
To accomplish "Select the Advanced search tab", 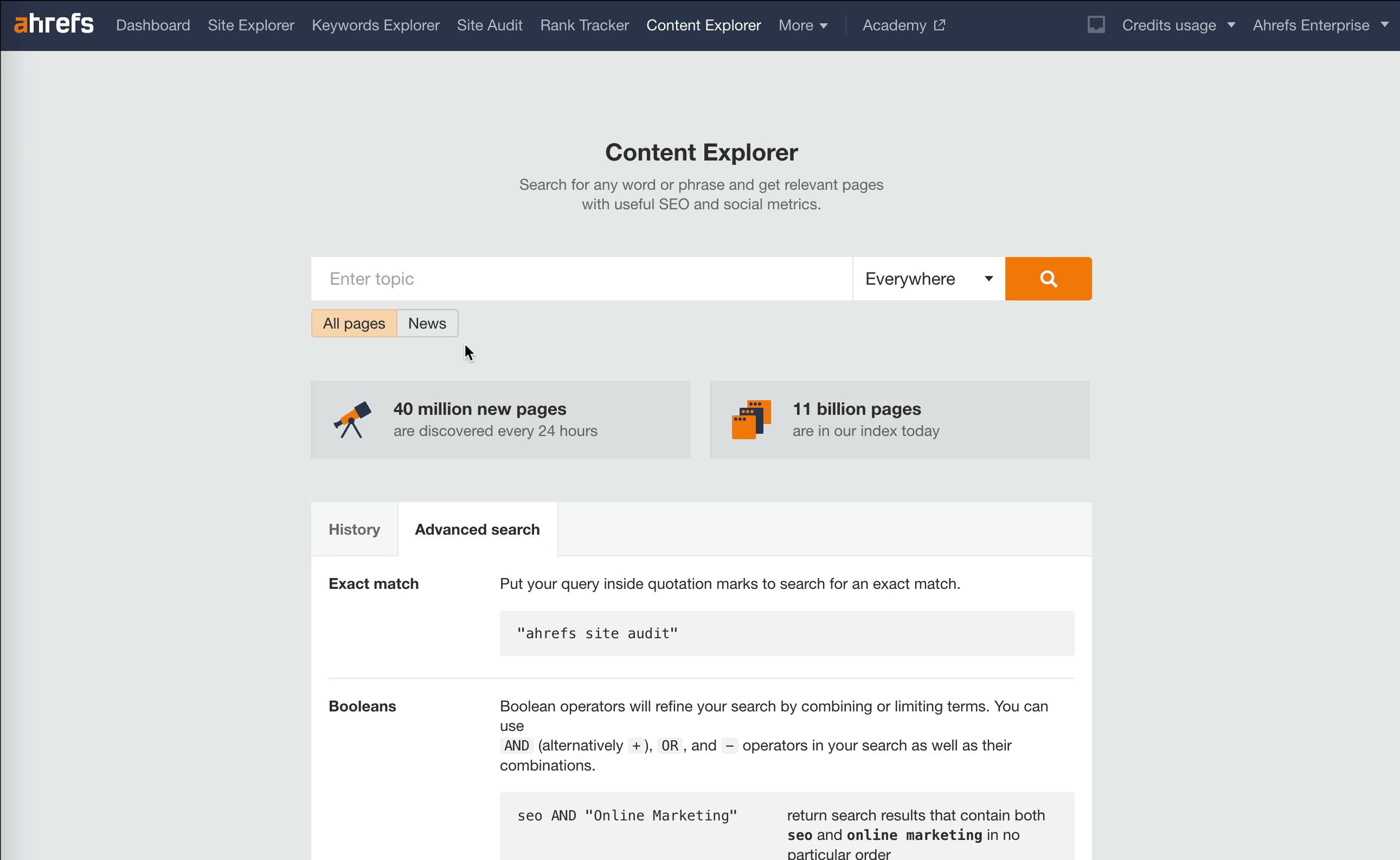I will click(477, 529).
